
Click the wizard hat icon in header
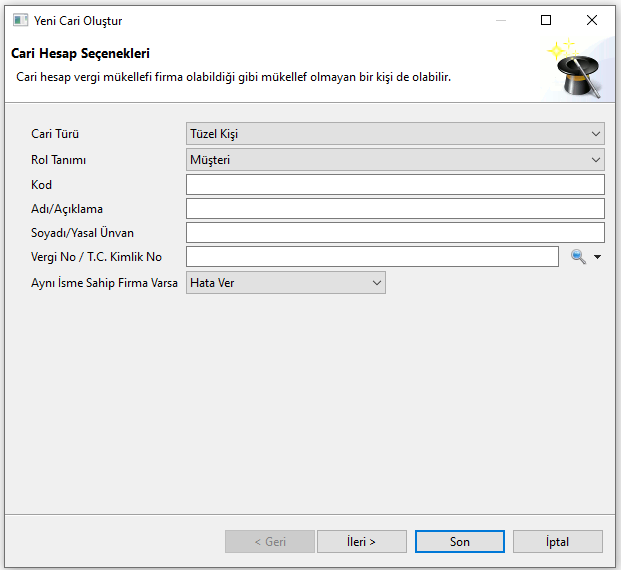pos(578,70)
